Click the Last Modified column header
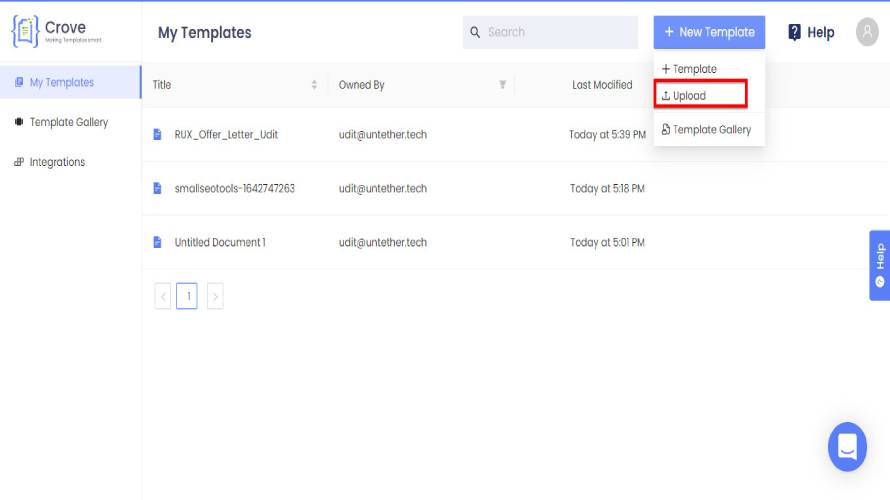 click(602, 85)
